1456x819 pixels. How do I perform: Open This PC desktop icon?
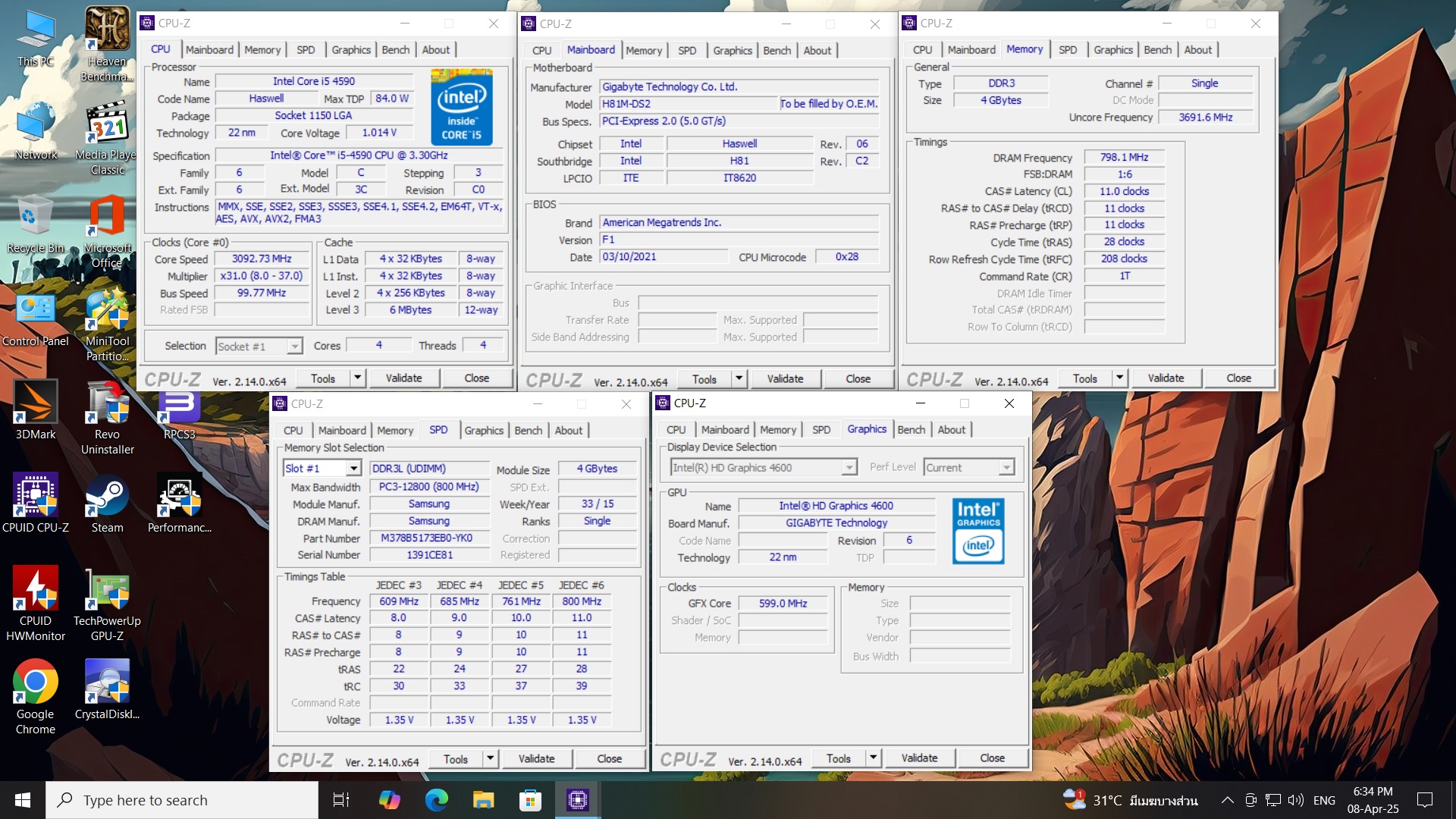click(36, 38)
